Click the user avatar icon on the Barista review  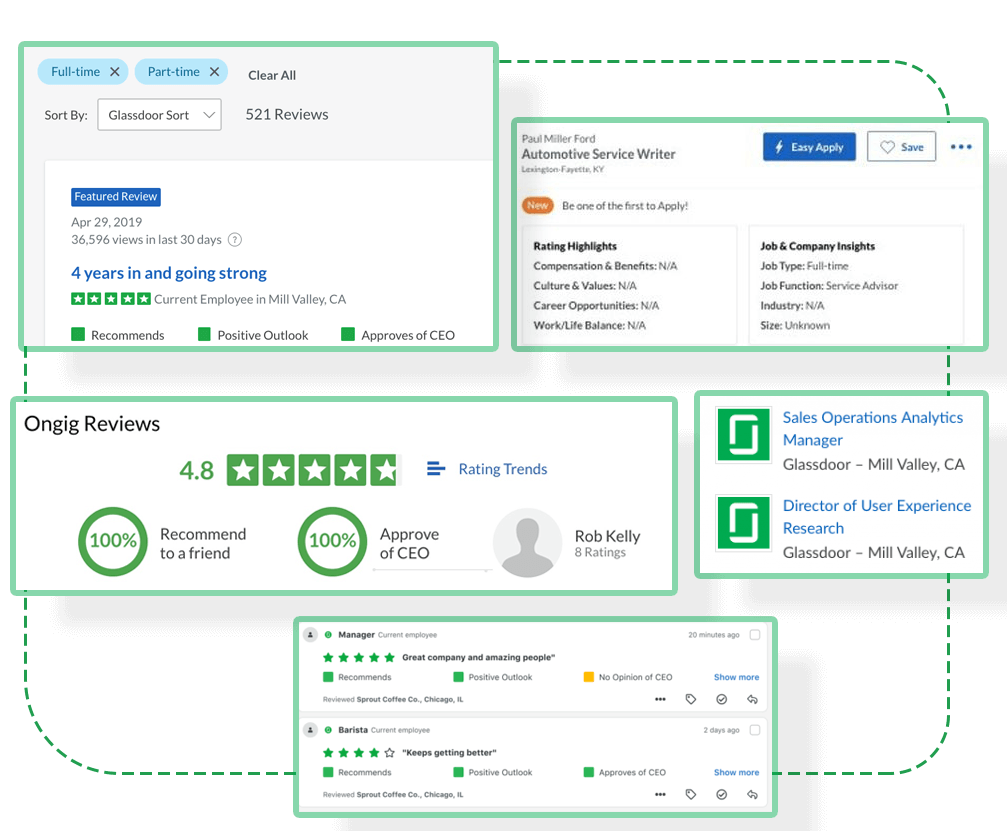click(310, 730)
